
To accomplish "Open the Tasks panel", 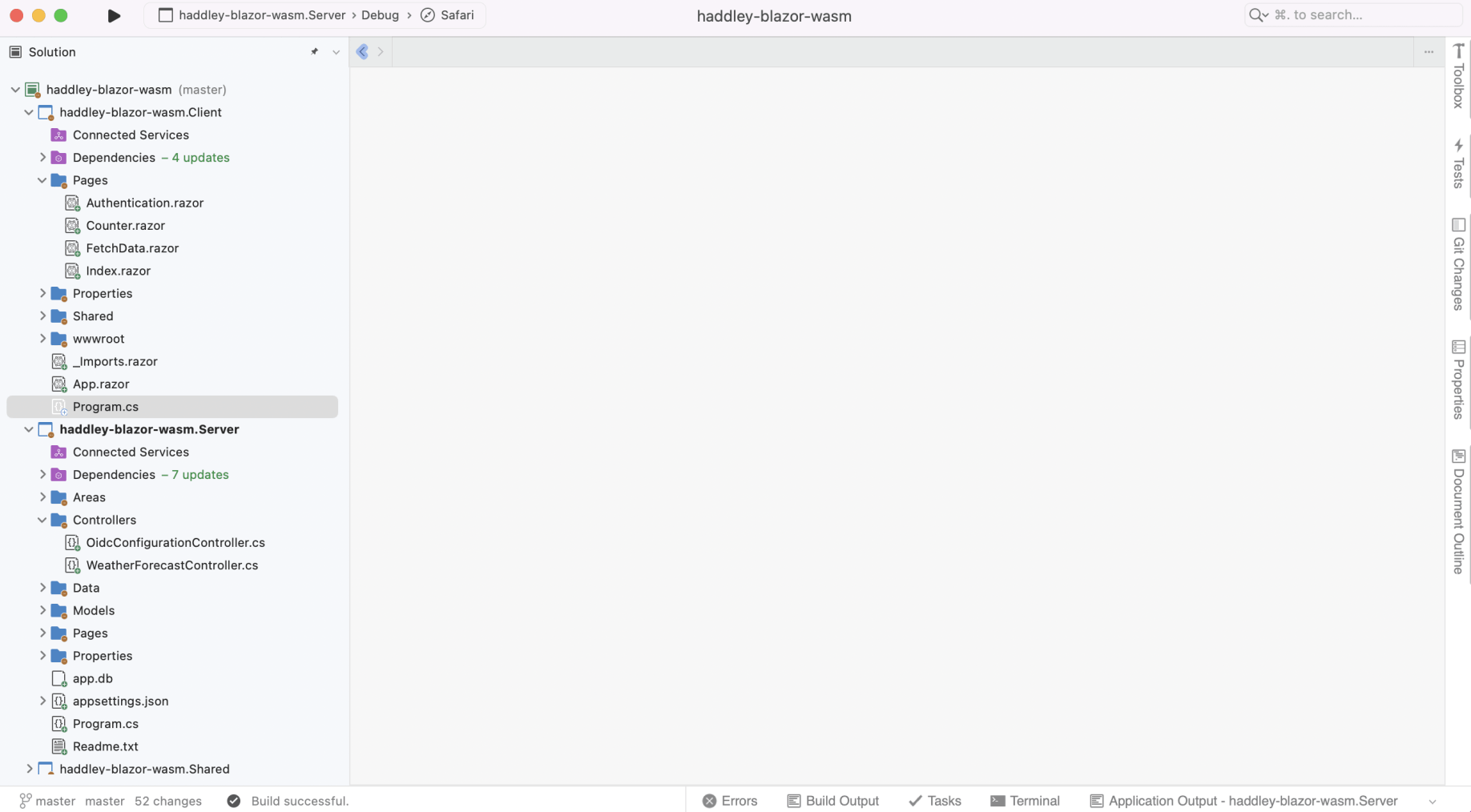I will point(935,801).
